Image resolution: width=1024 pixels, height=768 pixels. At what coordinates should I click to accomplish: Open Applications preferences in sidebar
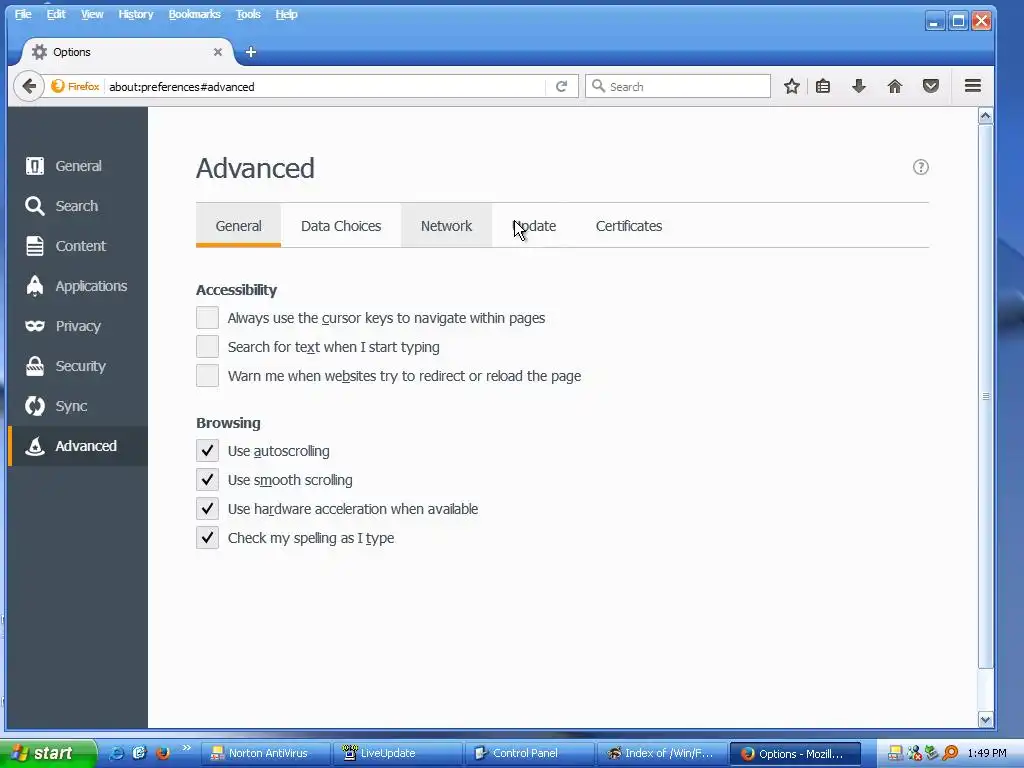(x=78, y=286)
